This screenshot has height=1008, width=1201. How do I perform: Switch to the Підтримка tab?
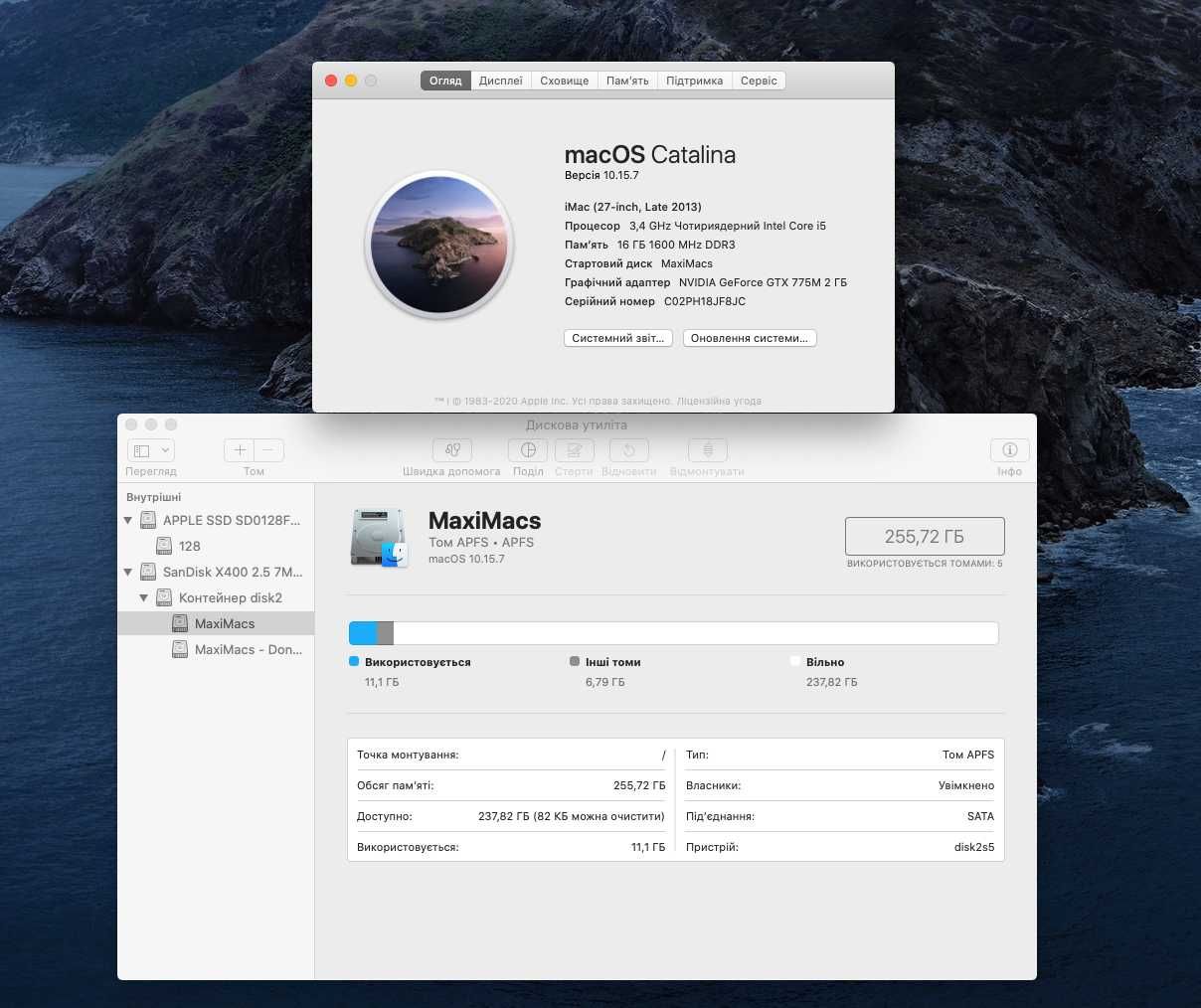coord(695,81)
